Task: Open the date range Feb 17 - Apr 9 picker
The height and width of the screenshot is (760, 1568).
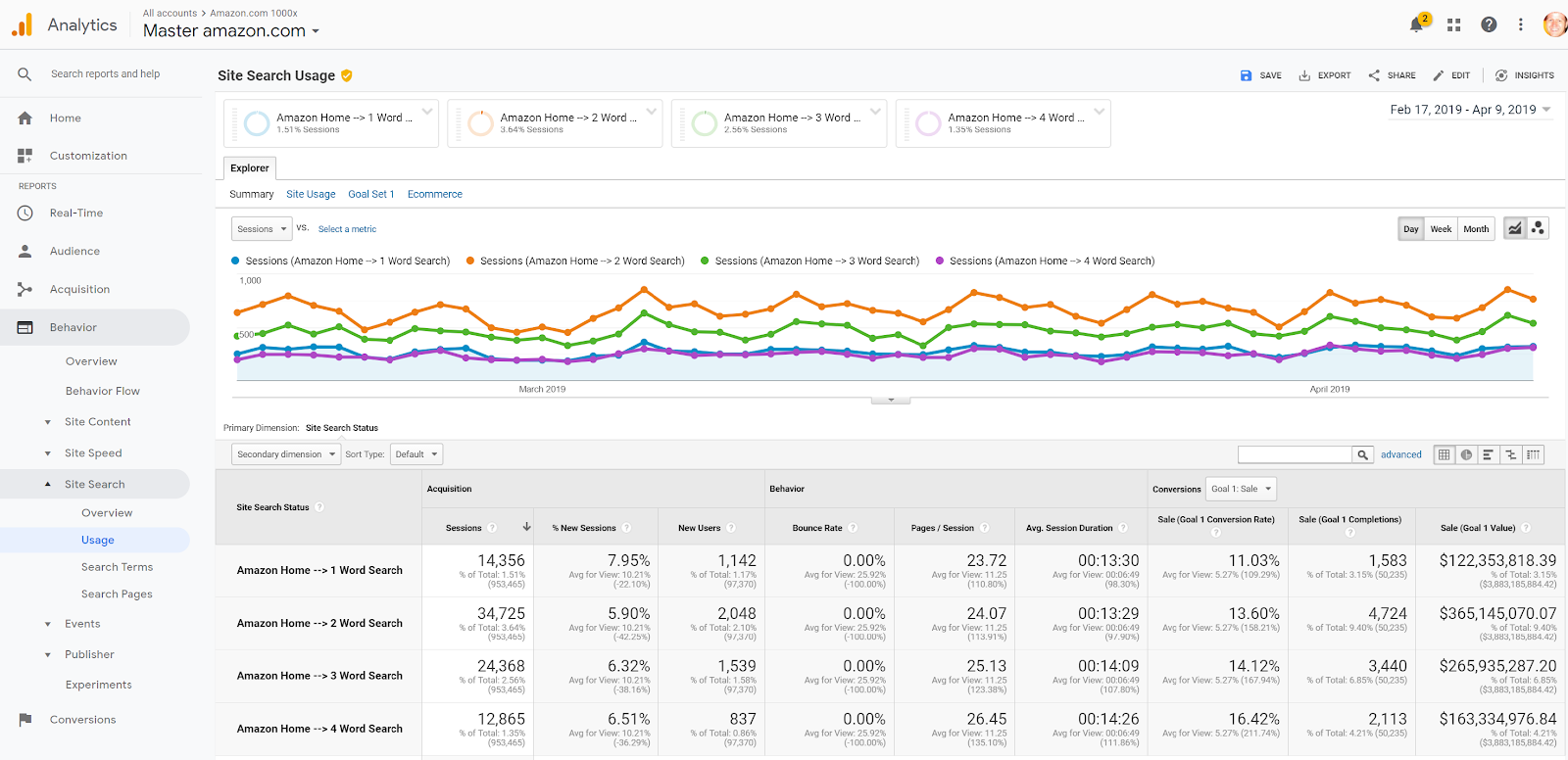Action: (1470, 110)
